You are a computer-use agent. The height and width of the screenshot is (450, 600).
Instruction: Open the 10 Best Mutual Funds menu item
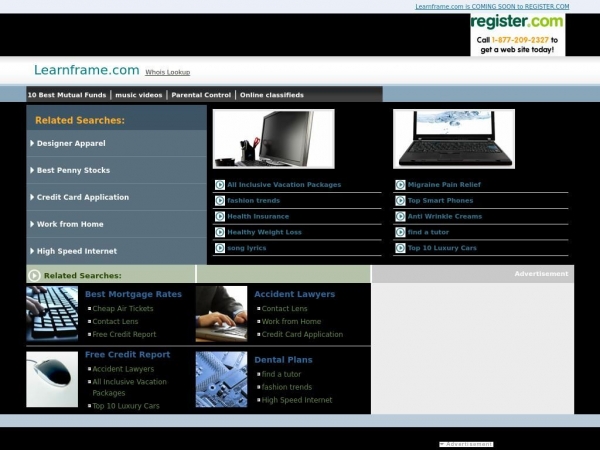click(67, 95)
